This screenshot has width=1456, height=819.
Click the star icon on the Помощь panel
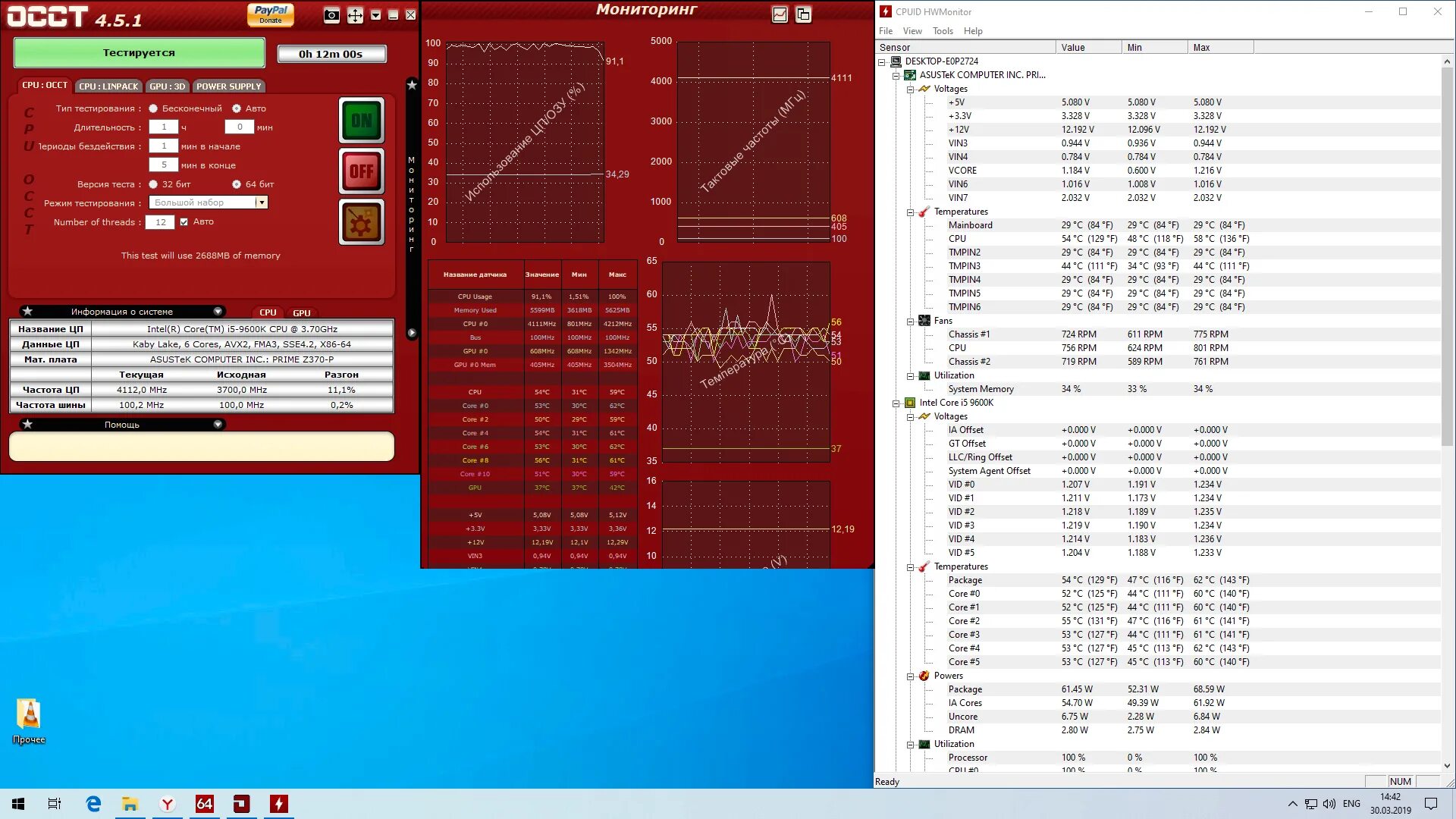tap(28, 424)
